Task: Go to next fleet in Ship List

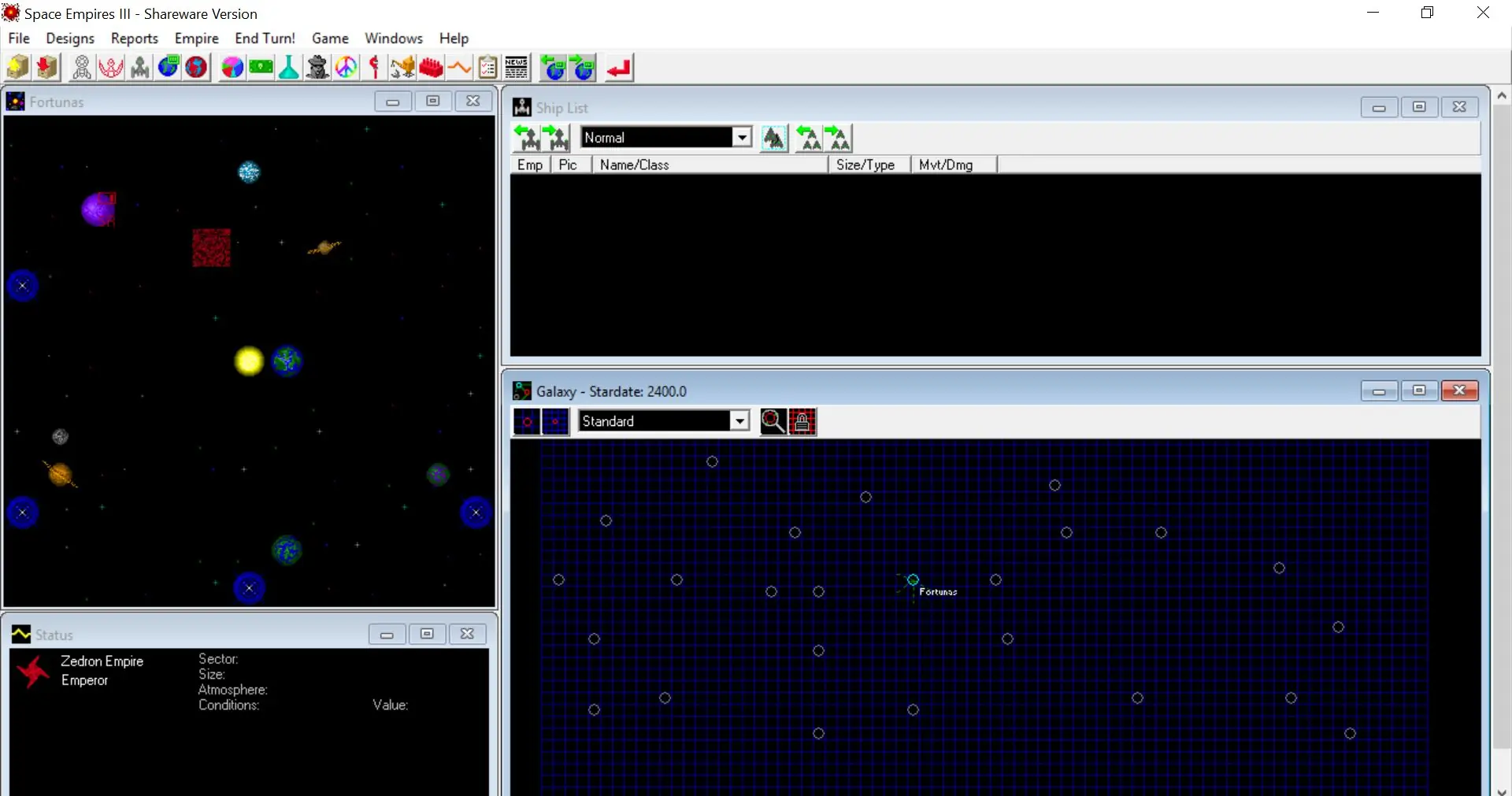Action: [839, 138]
